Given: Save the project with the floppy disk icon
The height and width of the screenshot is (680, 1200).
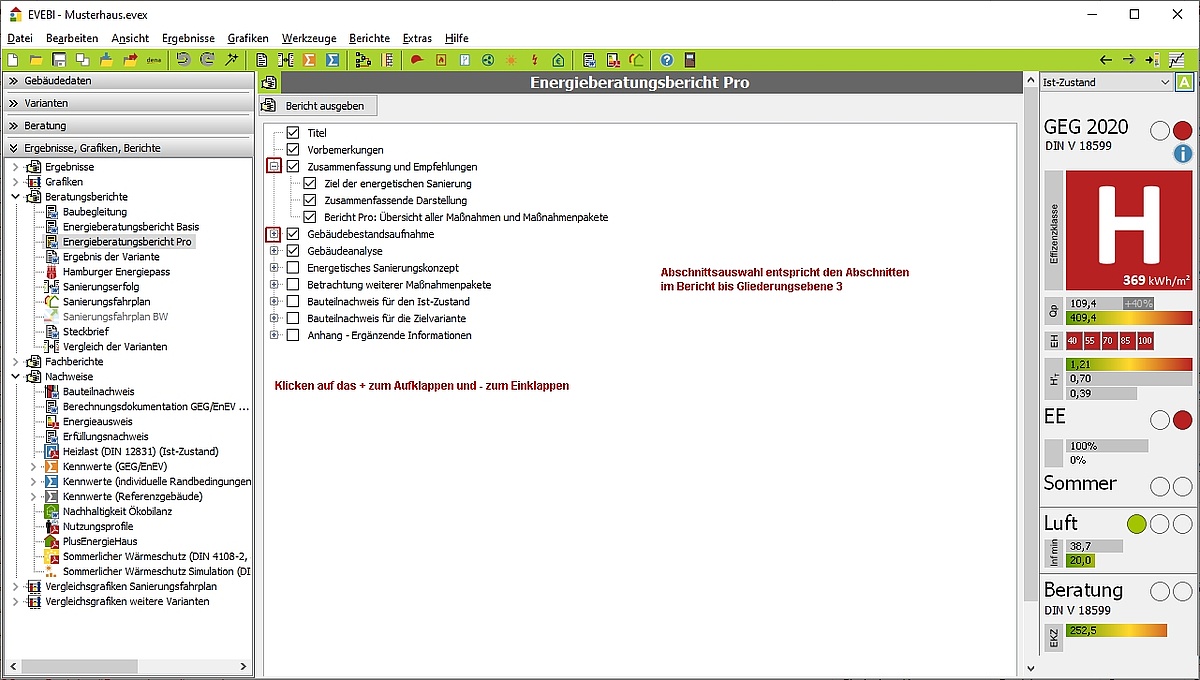Looking at the screenshot, I should coord(59,60).
